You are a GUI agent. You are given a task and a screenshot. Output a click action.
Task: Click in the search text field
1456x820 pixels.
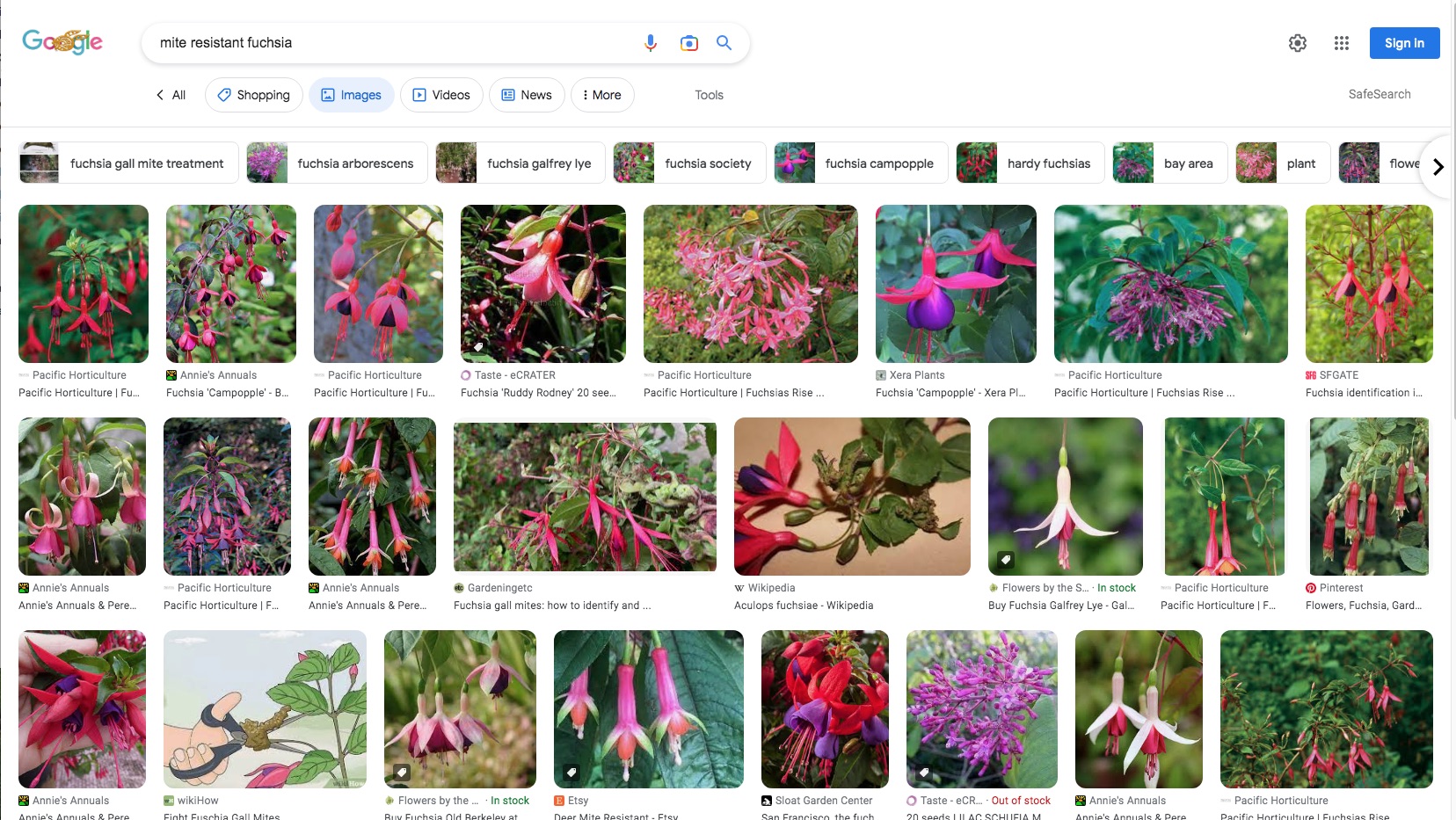[x=387, y=43]
